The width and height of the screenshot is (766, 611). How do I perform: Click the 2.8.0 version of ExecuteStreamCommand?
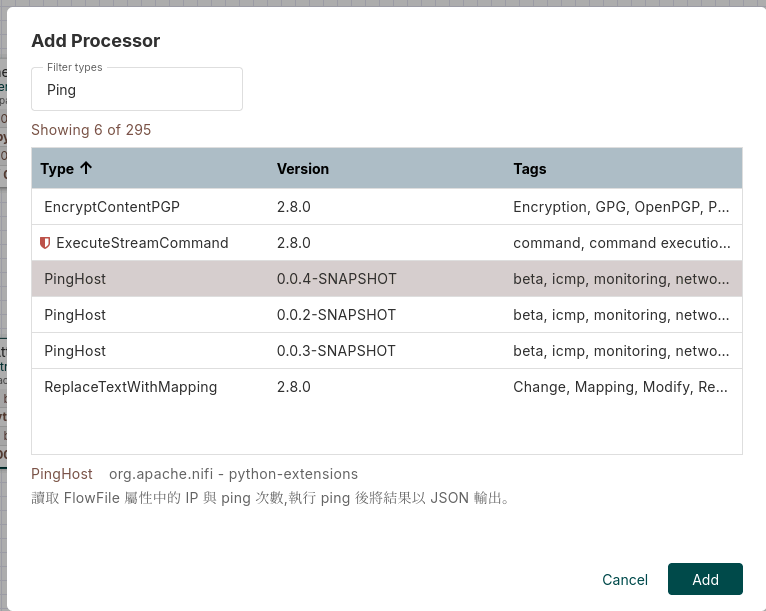tap(294, 243)
